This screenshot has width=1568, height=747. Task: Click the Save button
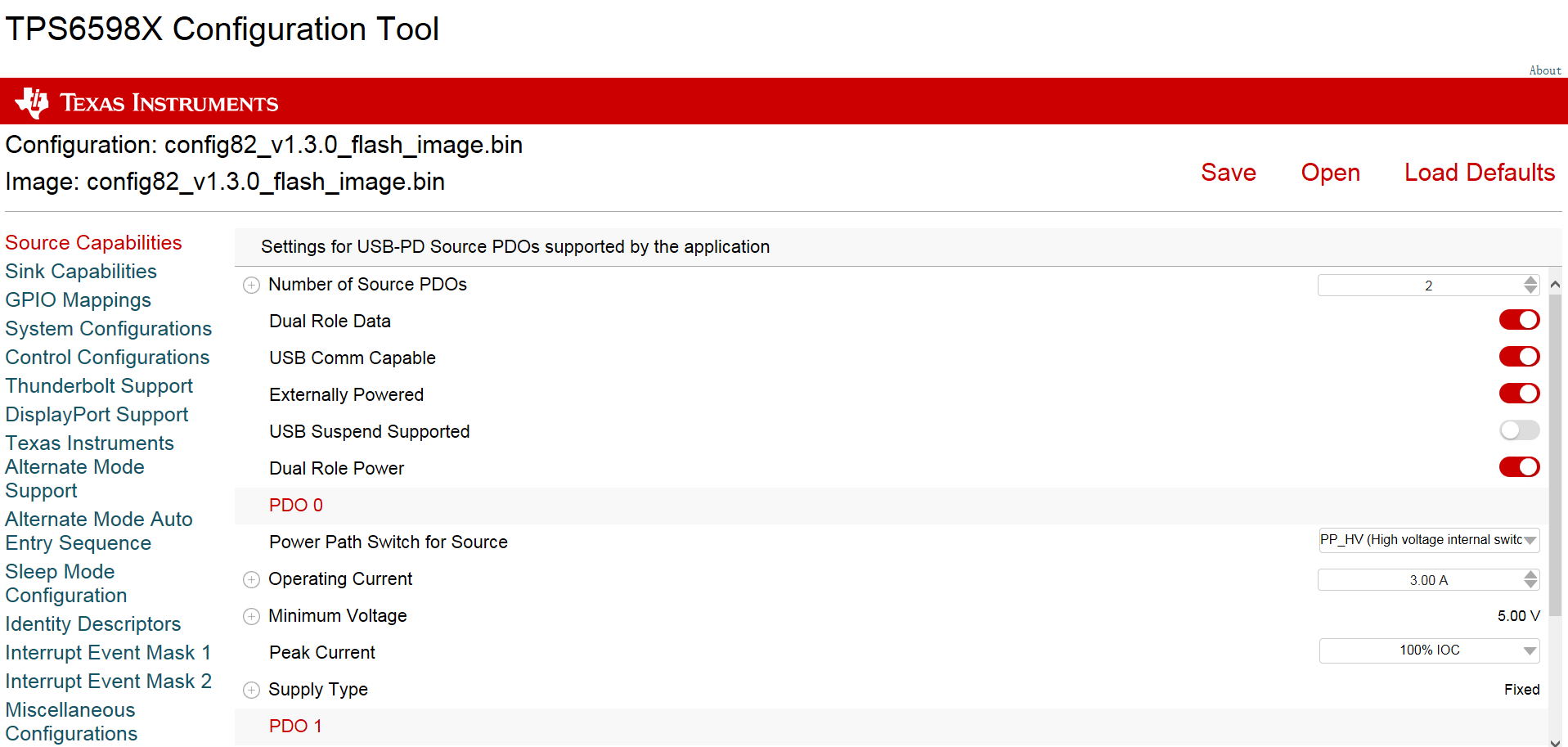[1228, 173]
